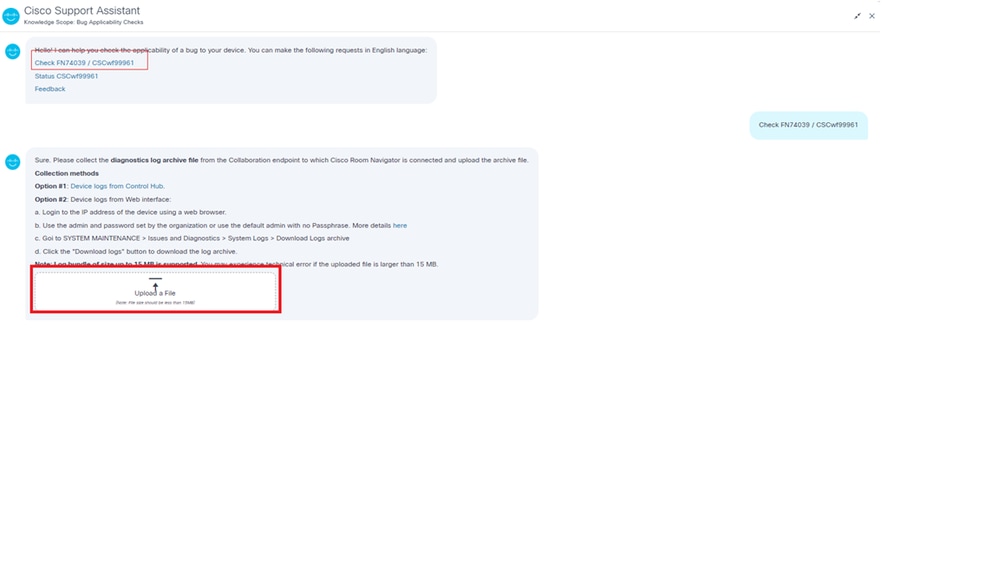Viewport: 999px width, 562px height.
Task: Click the Knowledge Scope: Bug Applicability Checks subtitle
Action: pyautogui.click(x=83, y=22)
